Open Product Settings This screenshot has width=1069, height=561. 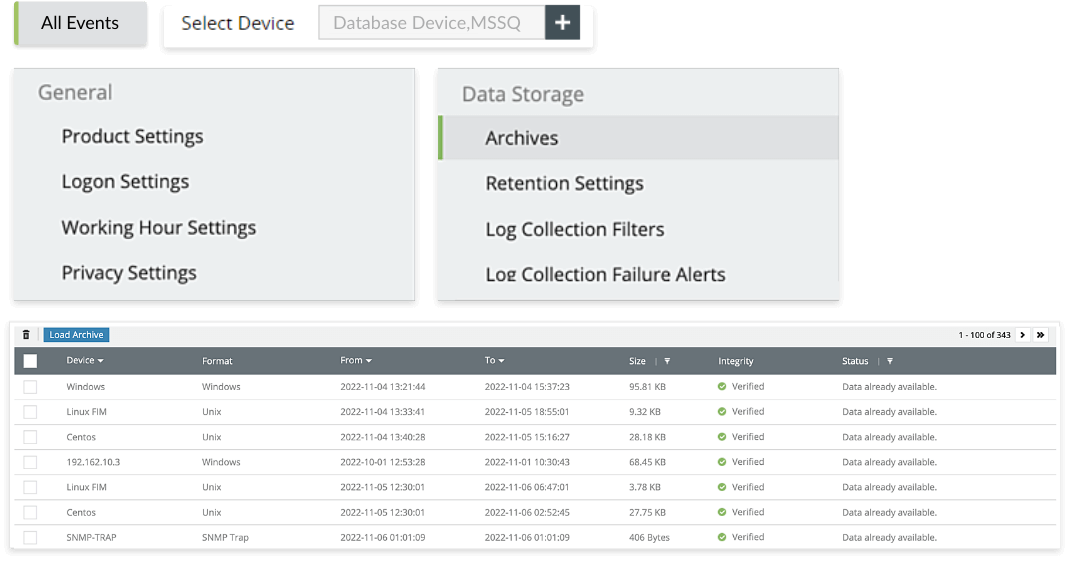[x=132, y=136]
